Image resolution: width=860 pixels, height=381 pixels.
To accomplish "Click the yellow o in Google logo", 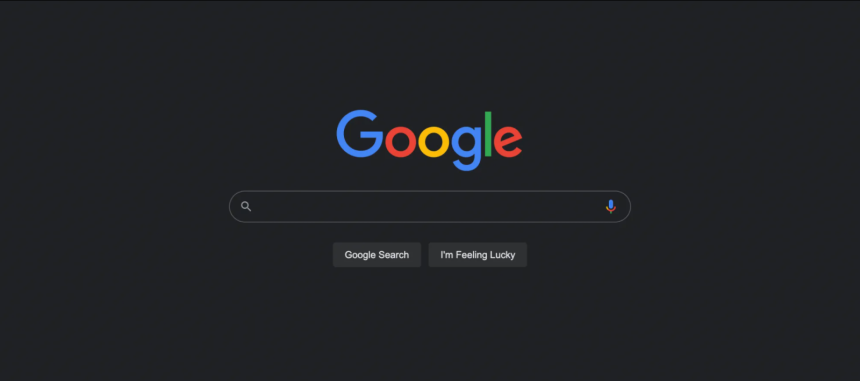I will [434, 142].
